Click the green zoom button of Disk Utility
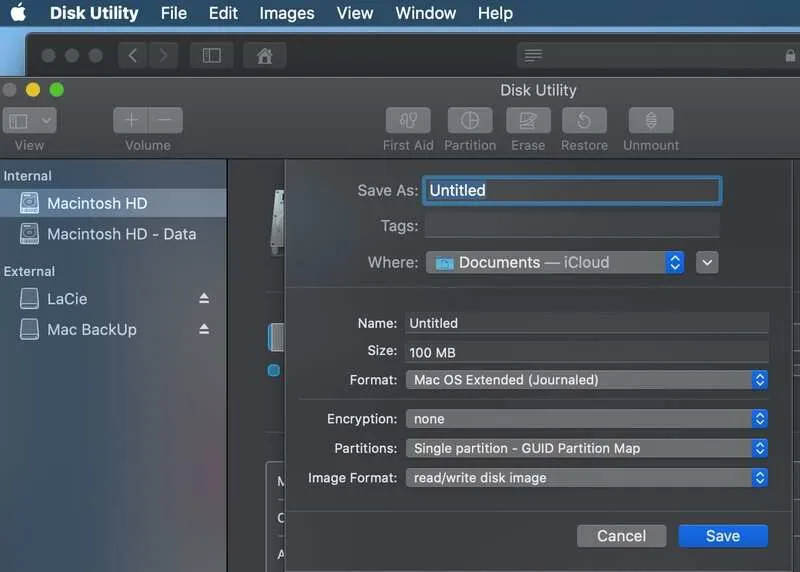The width and height of the screenshot is (800, 572). coord(57,90)
